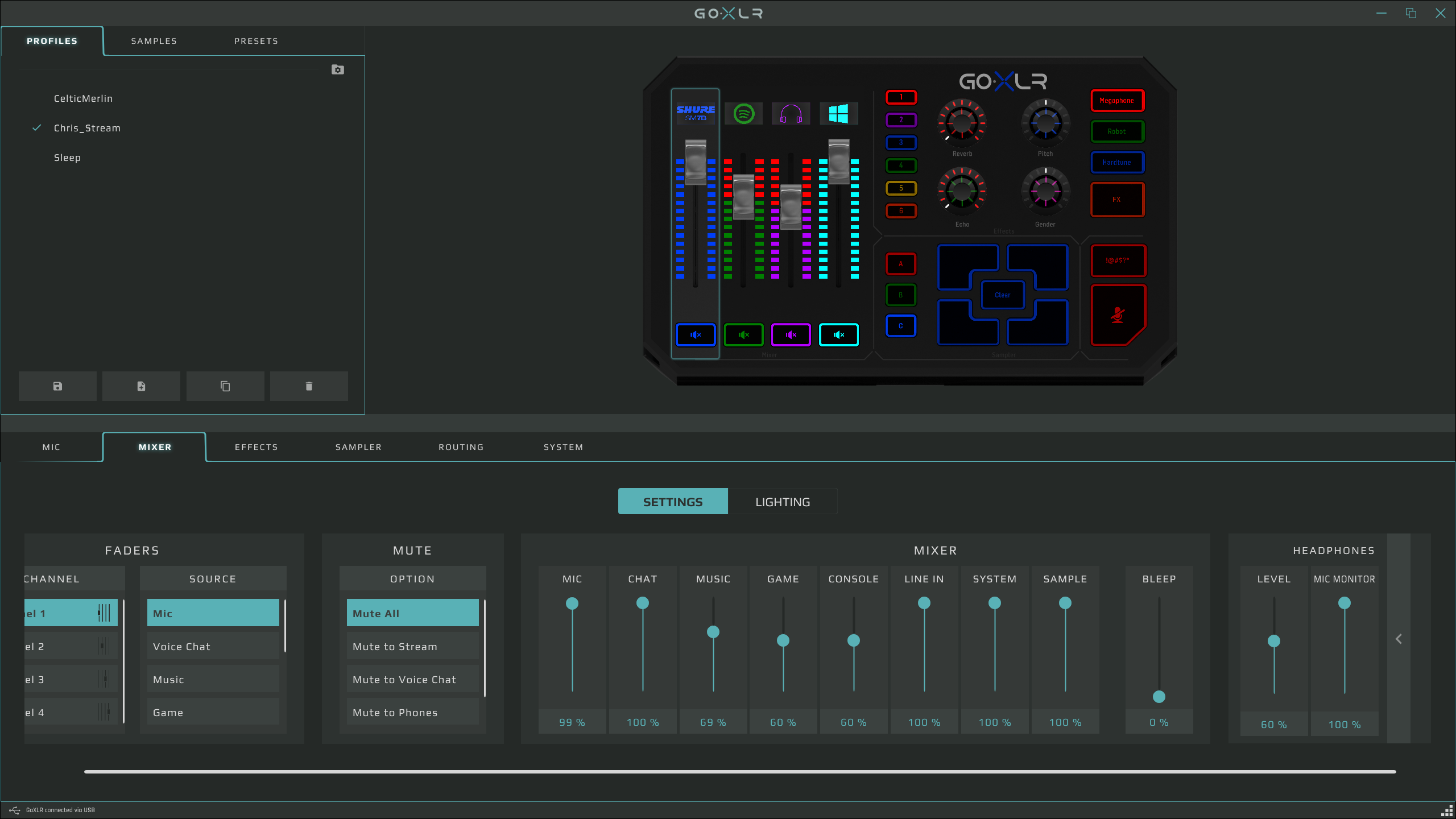Select effects preset 2 button
This screenshot has width=1456, height=819.
click(x=901, y=120)
